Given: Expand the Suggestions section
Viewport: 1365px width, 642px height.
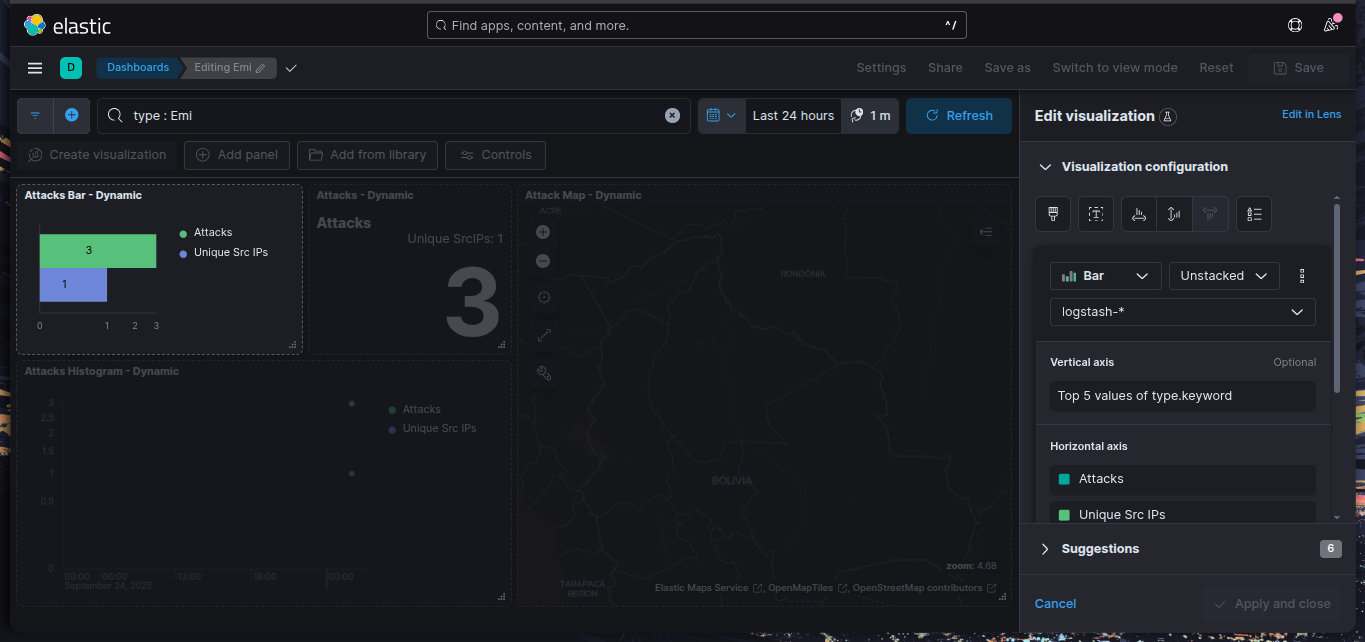Looking at the screenshot, I should 1046,549.
